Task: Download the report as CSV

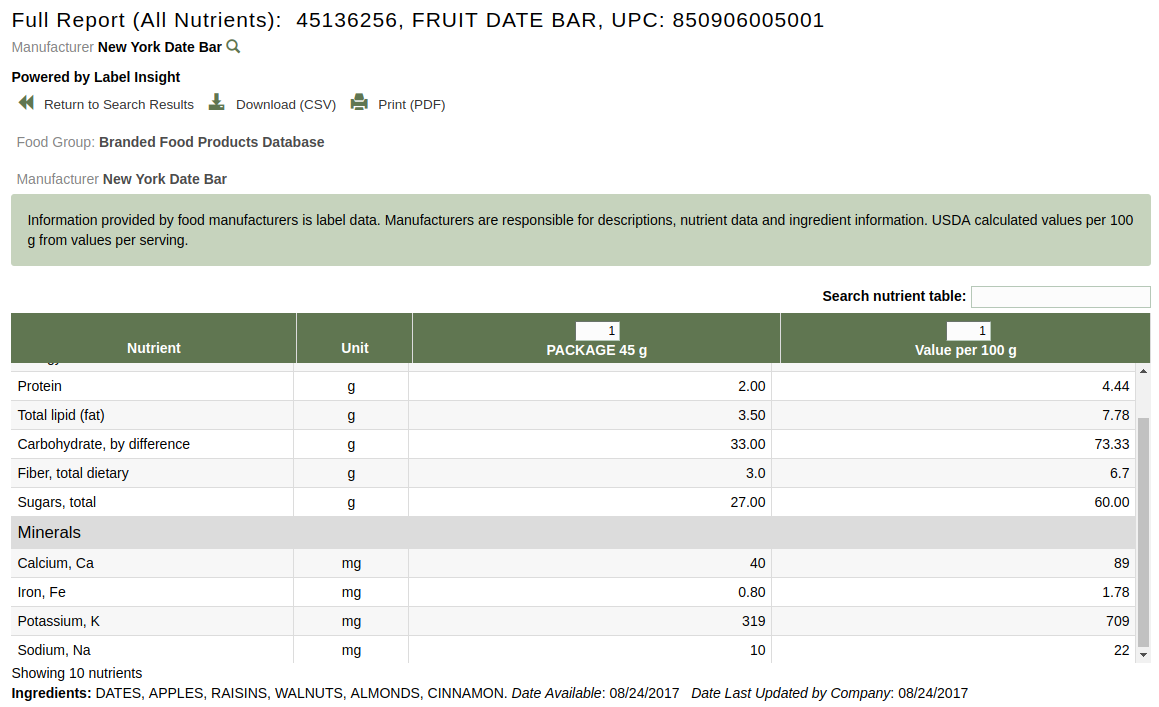Action: tap(285, 104)
